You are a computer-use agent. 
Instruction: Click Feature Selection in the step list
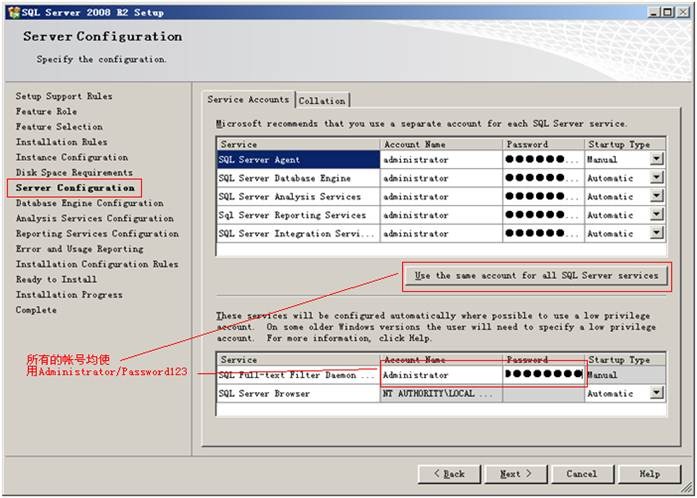coord(59,127)
